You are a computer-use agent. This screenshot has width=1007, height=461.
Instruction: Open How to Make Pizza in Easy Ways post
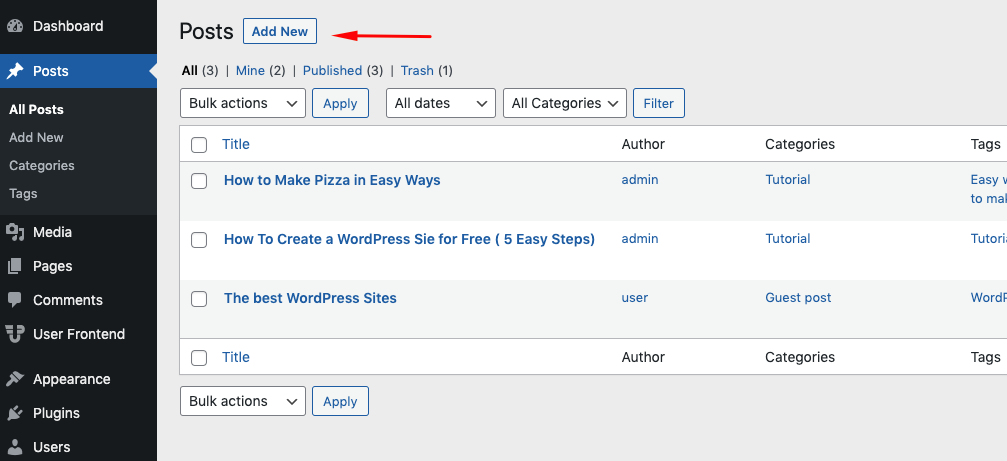[332, 180]
